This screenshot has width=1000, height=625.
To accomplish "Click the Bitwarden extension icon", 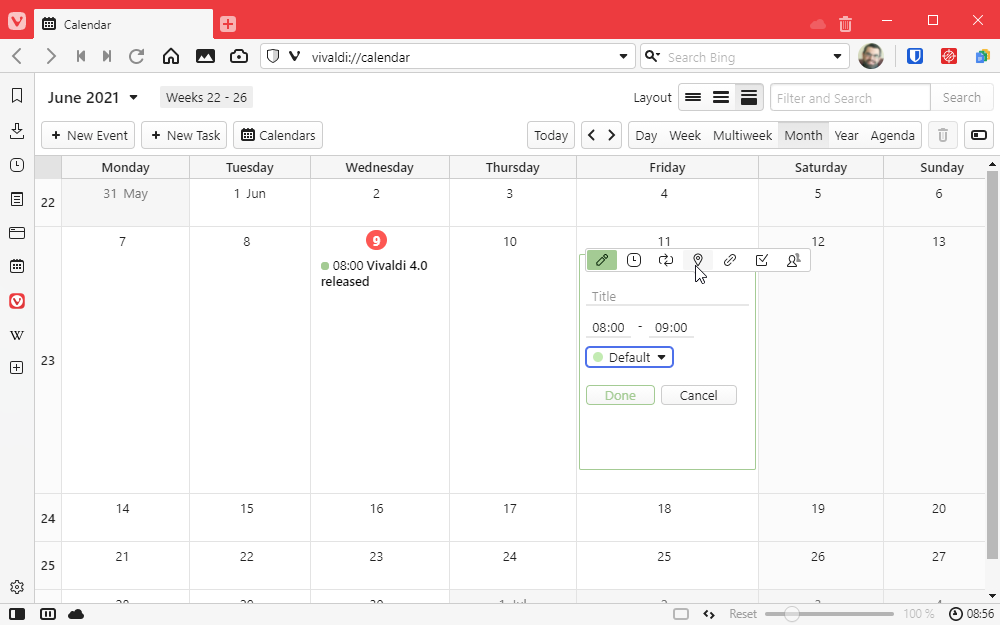I will click(x=915, y=57).
